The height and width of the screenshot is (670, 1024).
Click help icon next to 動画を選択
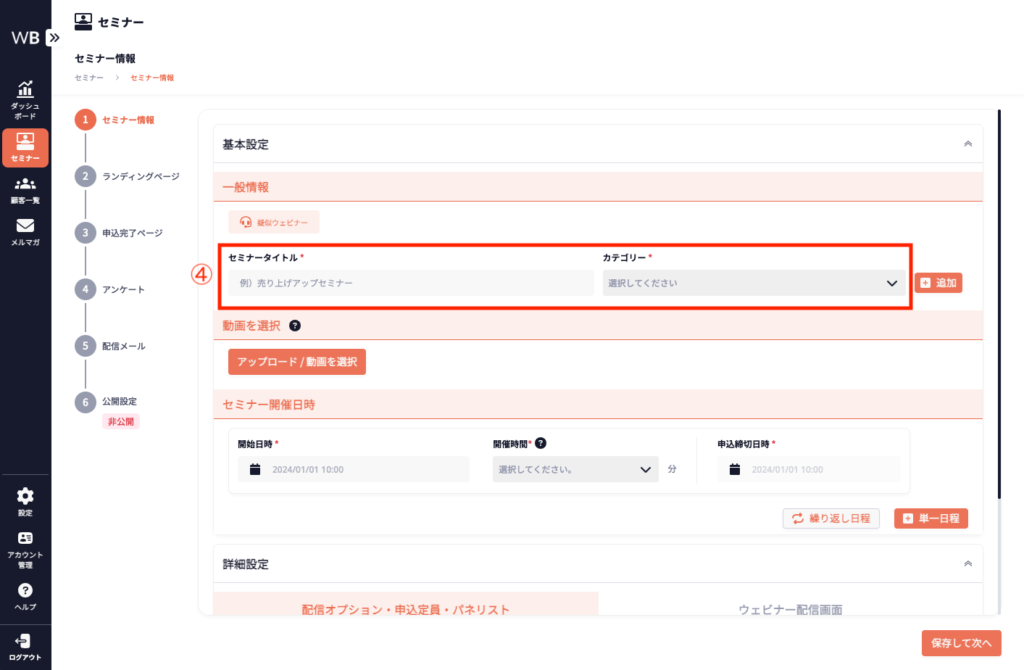click(295, 326)
